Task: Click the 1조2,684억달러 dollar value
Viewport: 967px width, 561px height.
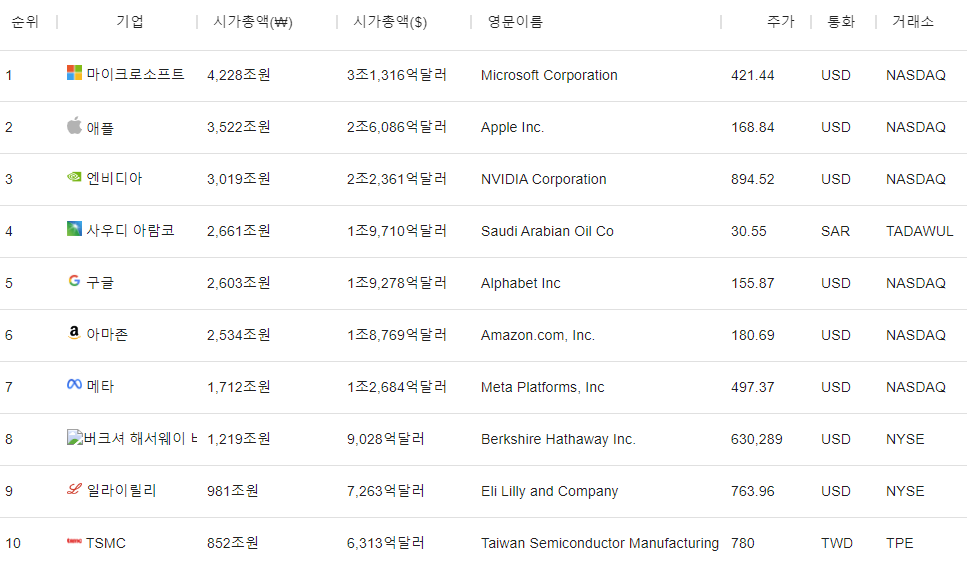Action: click(397, 387)
